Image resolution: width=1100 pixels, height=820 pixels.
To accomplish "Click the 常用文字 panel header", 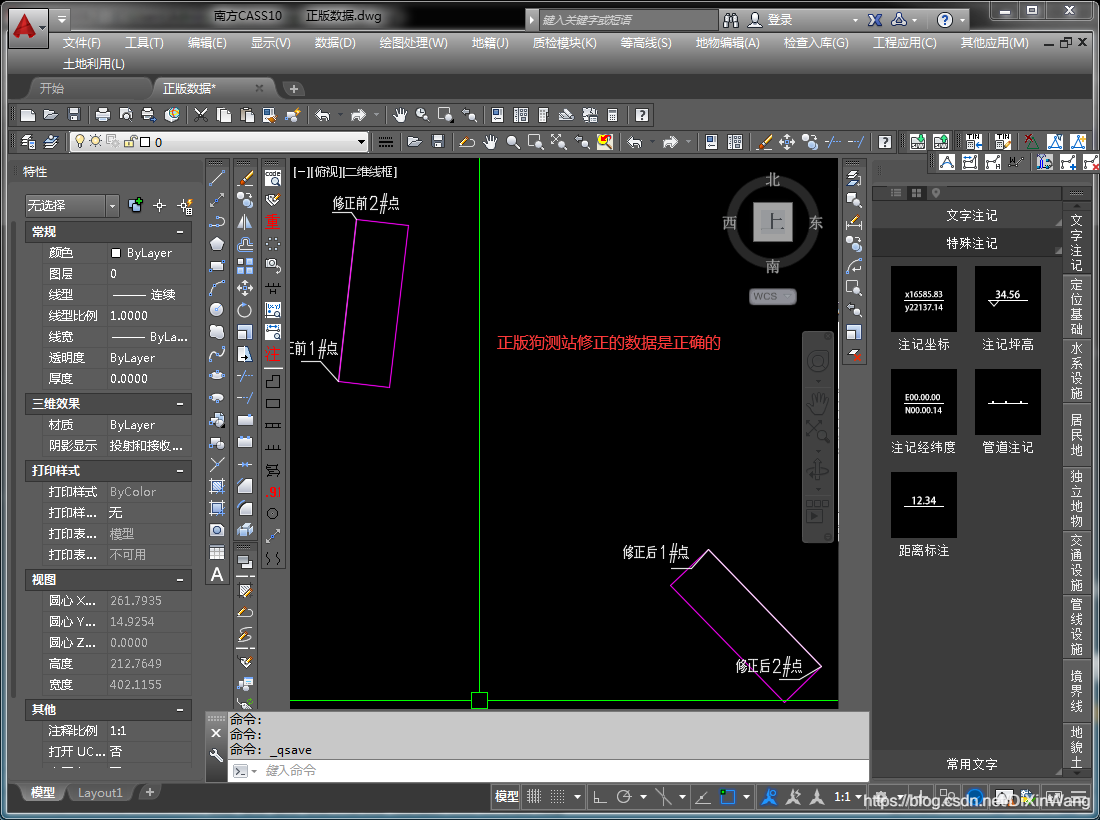I will tap(971, 764).
